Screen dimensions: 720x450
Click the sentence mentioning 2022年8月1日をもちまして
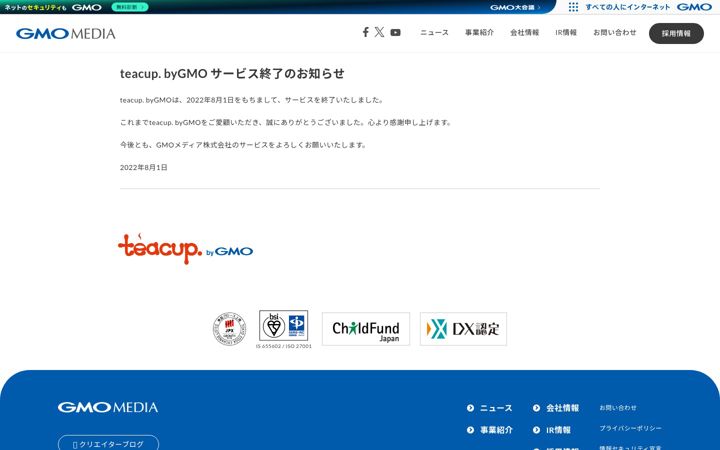point(252,100)
